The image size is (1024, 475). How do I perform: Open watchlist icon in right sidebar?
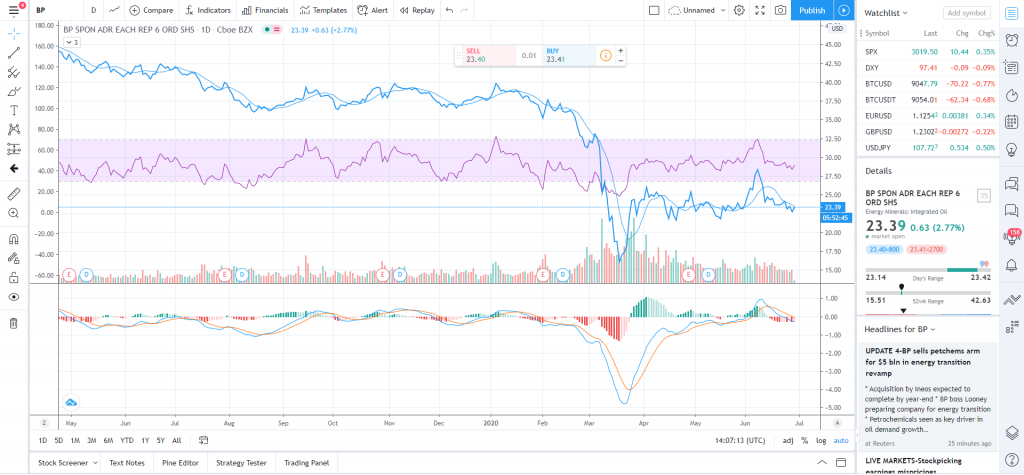[x=1012, y=12]
